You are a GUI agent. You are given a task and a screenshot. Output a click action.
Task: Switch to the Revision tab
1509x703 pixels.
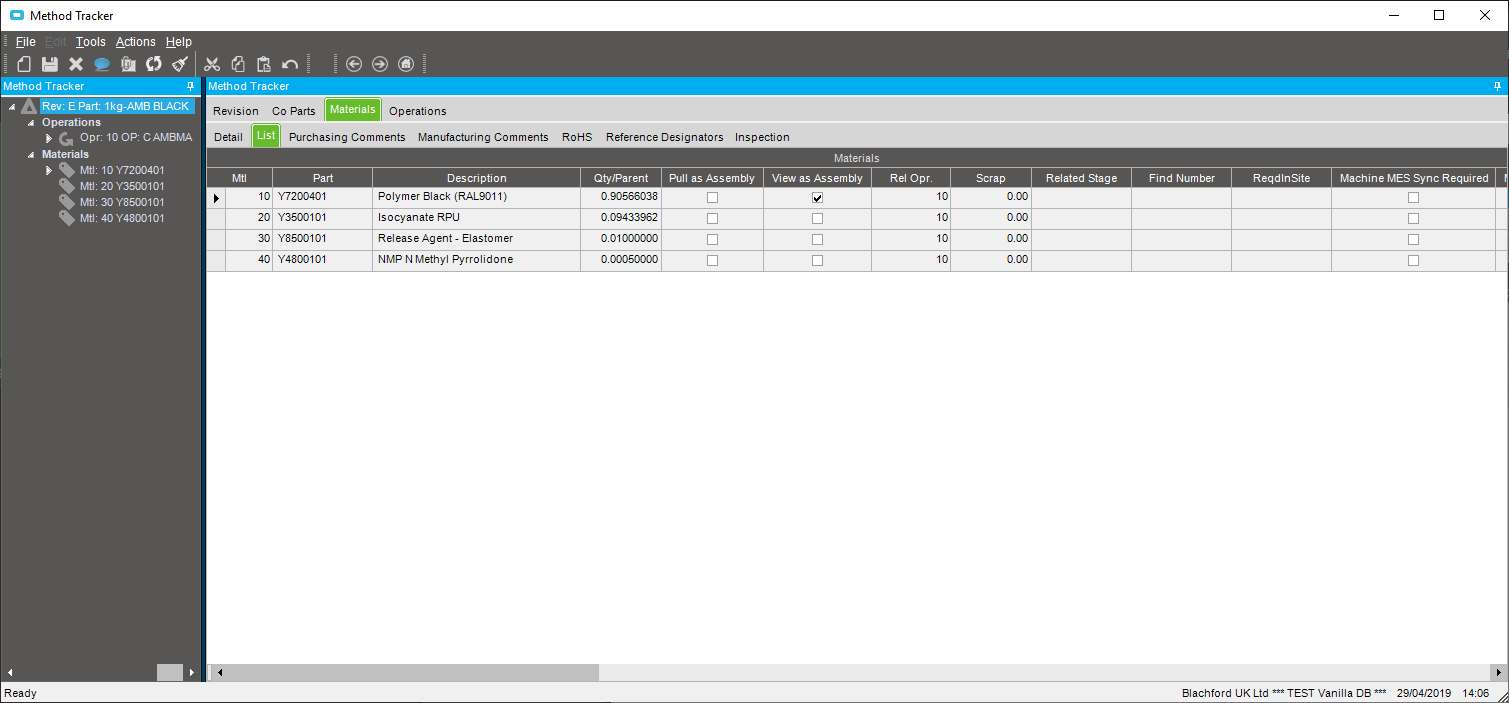click(x=236, y=111)
